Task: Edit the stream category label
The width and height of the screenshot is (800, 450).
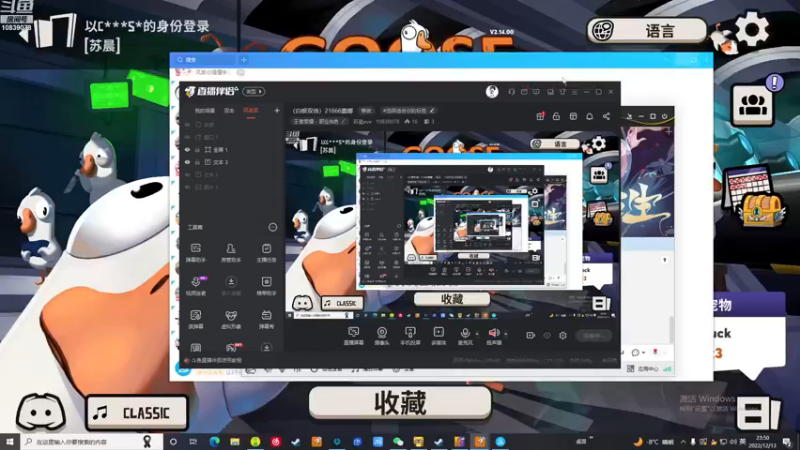Action: 319,121
